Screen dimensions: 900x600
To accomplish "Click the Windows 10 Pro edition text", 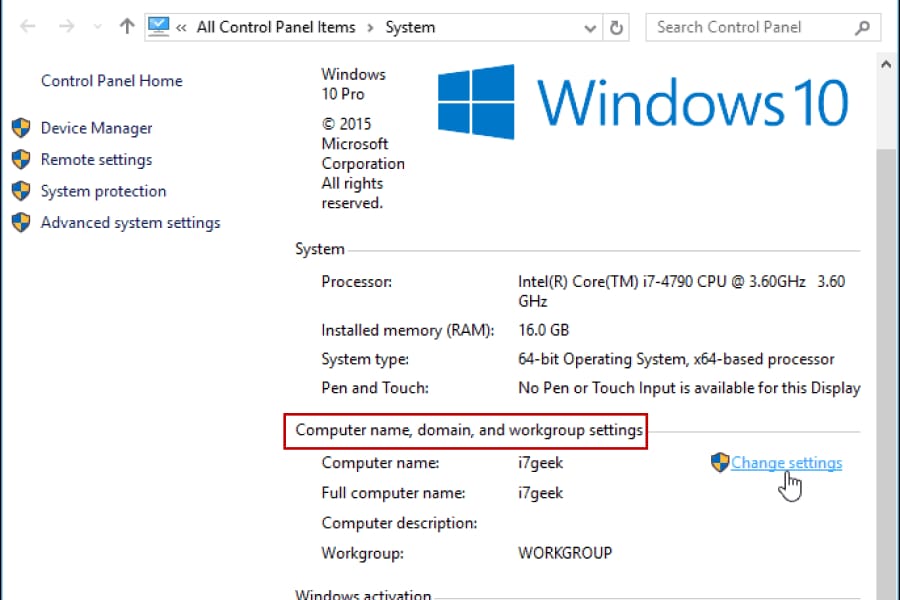I will (354, 84).
